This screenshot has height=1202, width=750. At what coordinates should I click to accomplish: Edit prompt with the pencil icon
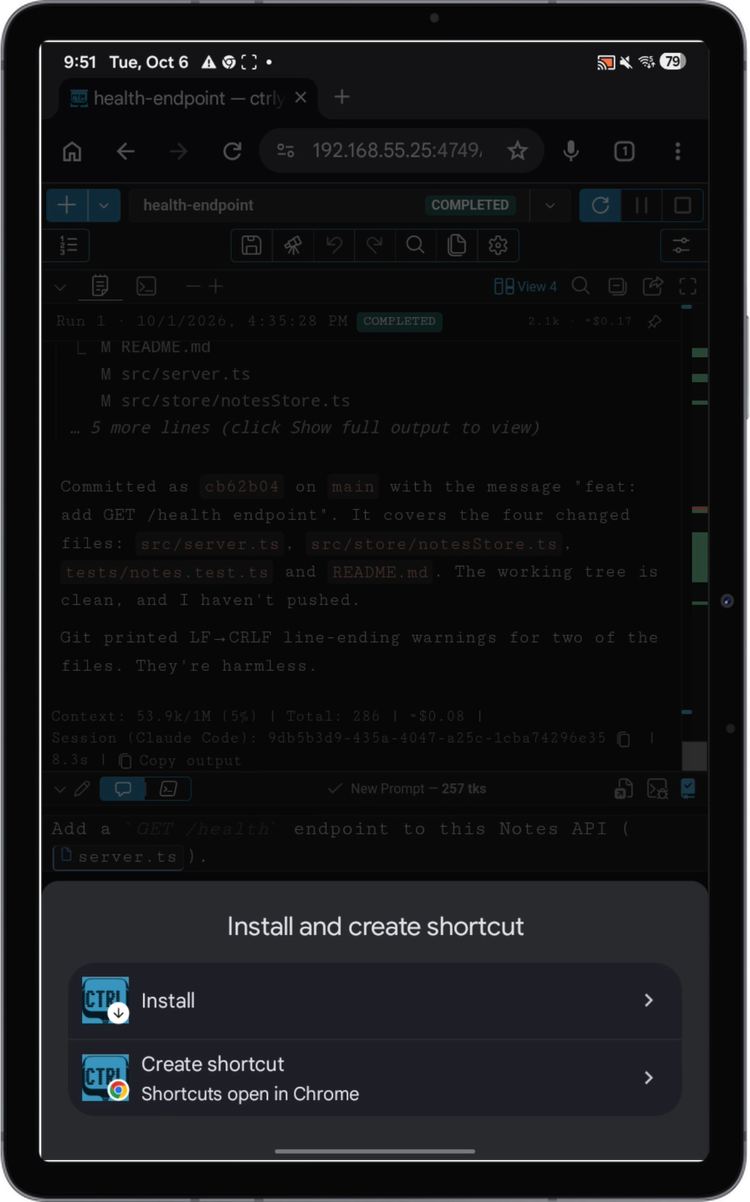click(82, 789)
